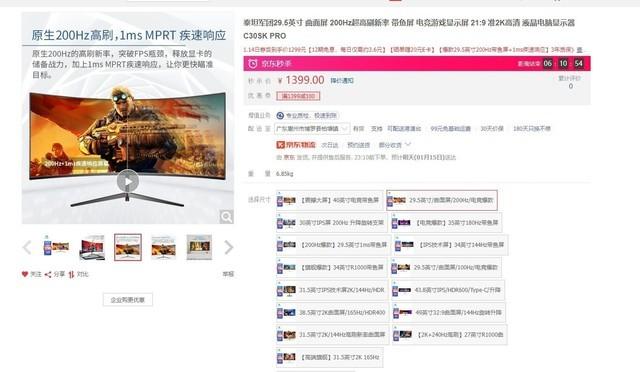This screenshot has height=372, width=640.
Task: Choose 31.5-inch 2K 165Hz option
Action: (329, 357)
